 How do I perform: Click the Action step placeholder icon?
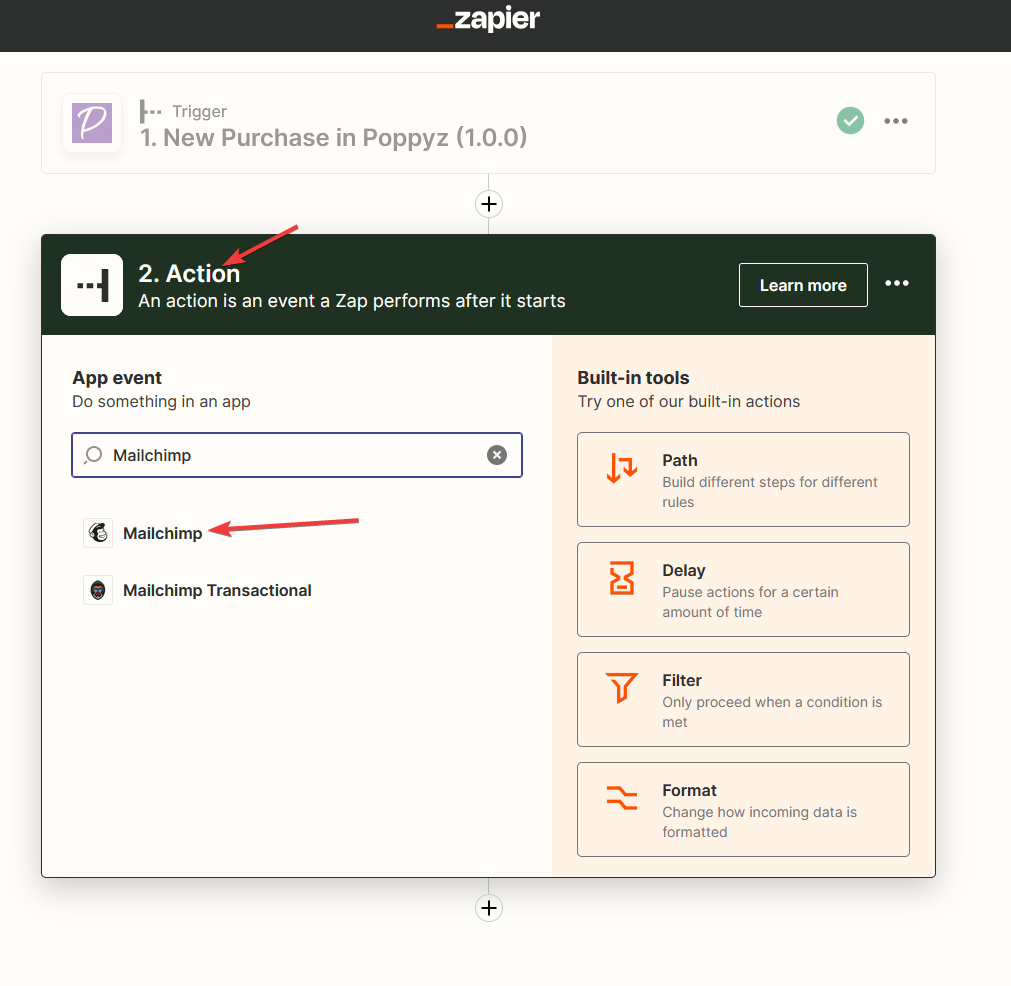pos(92,285)
